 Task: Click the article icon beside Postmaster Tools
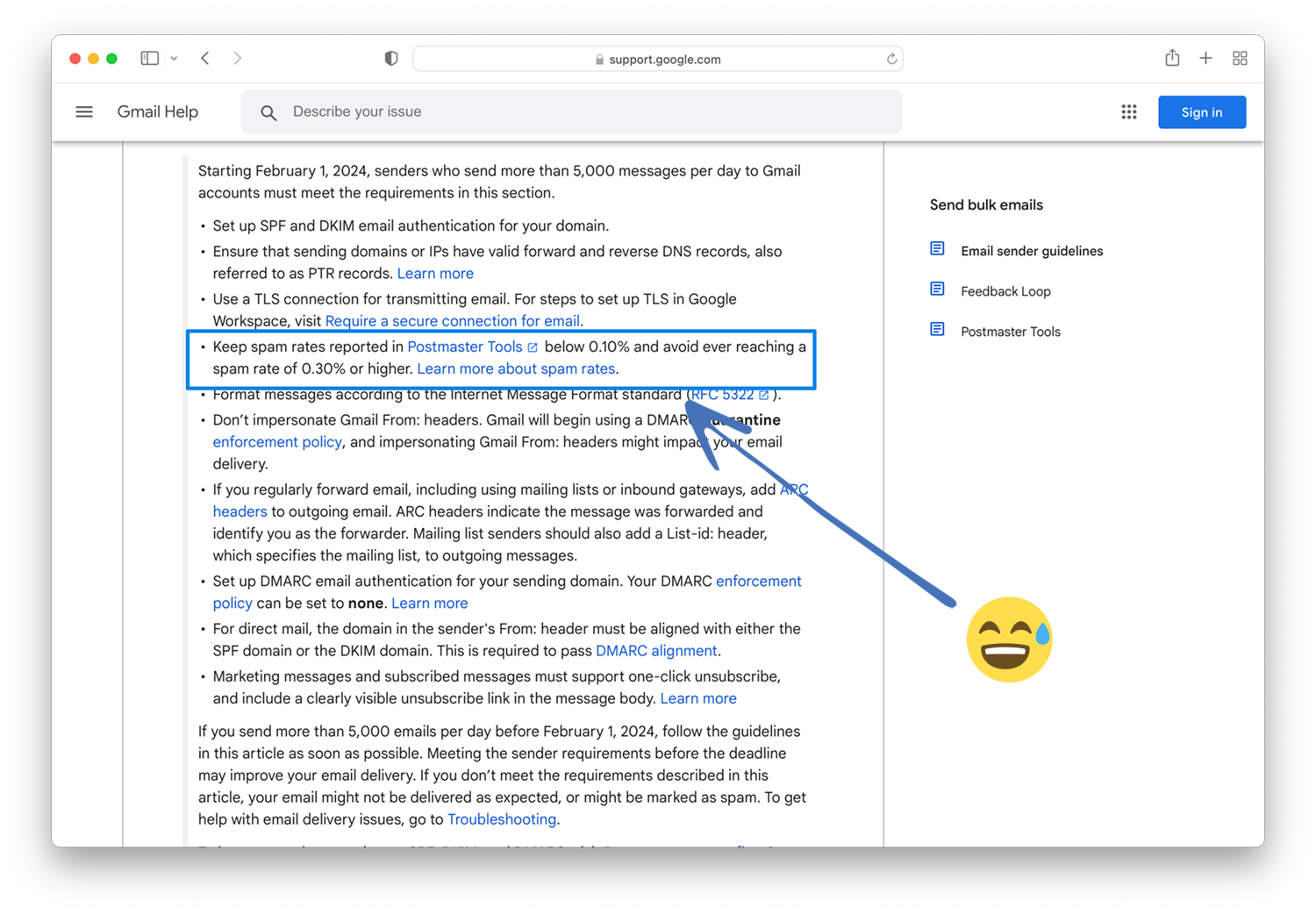click(x=938, y=329)
